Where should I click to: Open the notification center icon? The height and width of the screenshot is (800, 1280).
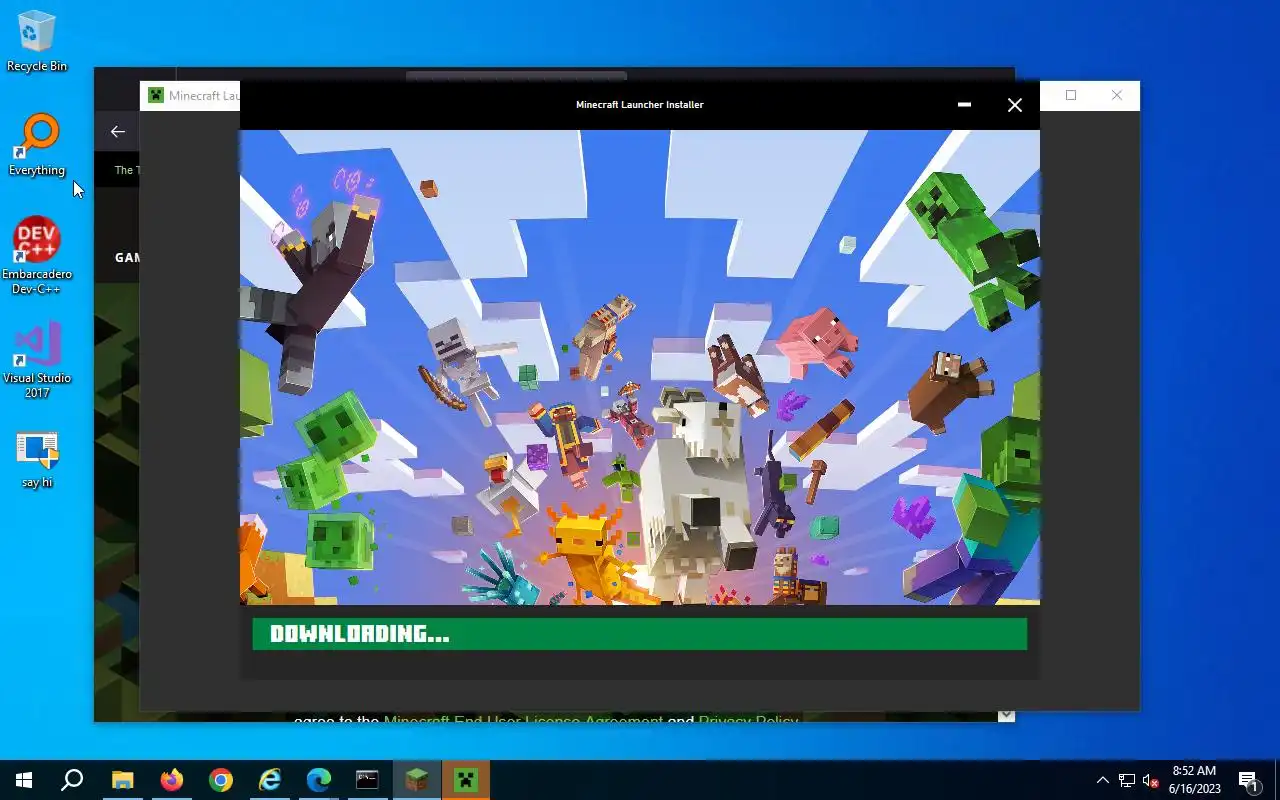(1249, 780)
